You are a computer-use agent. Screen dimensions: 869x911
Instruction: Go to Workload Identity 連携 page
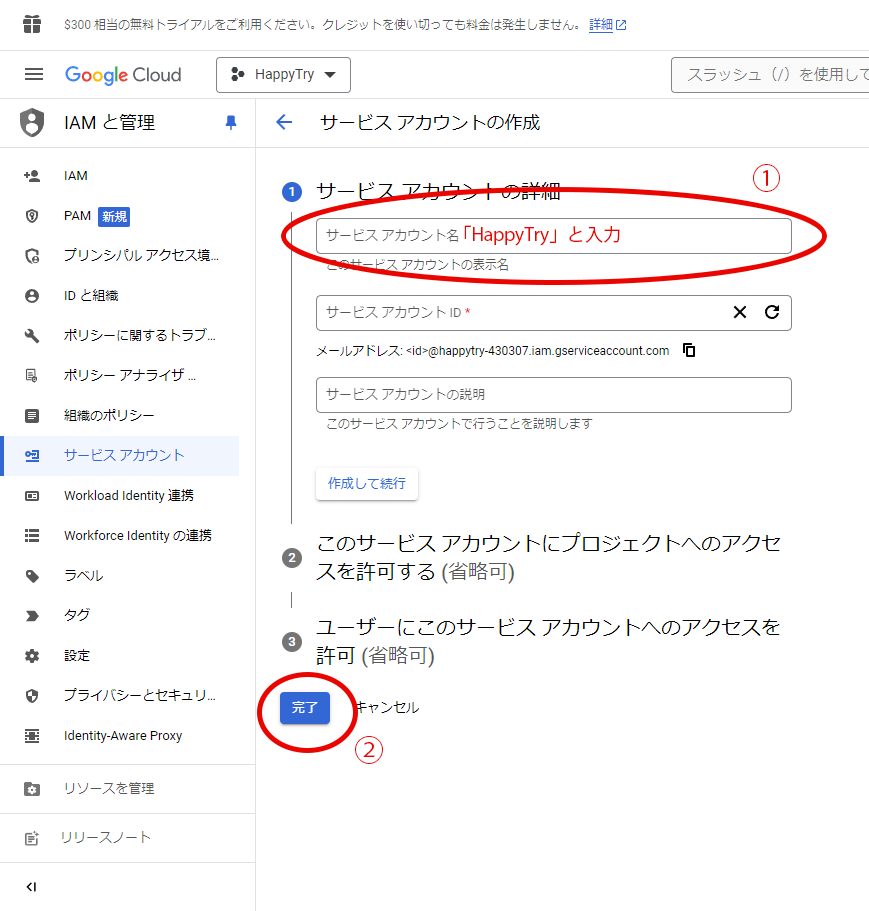coord(128,496)
